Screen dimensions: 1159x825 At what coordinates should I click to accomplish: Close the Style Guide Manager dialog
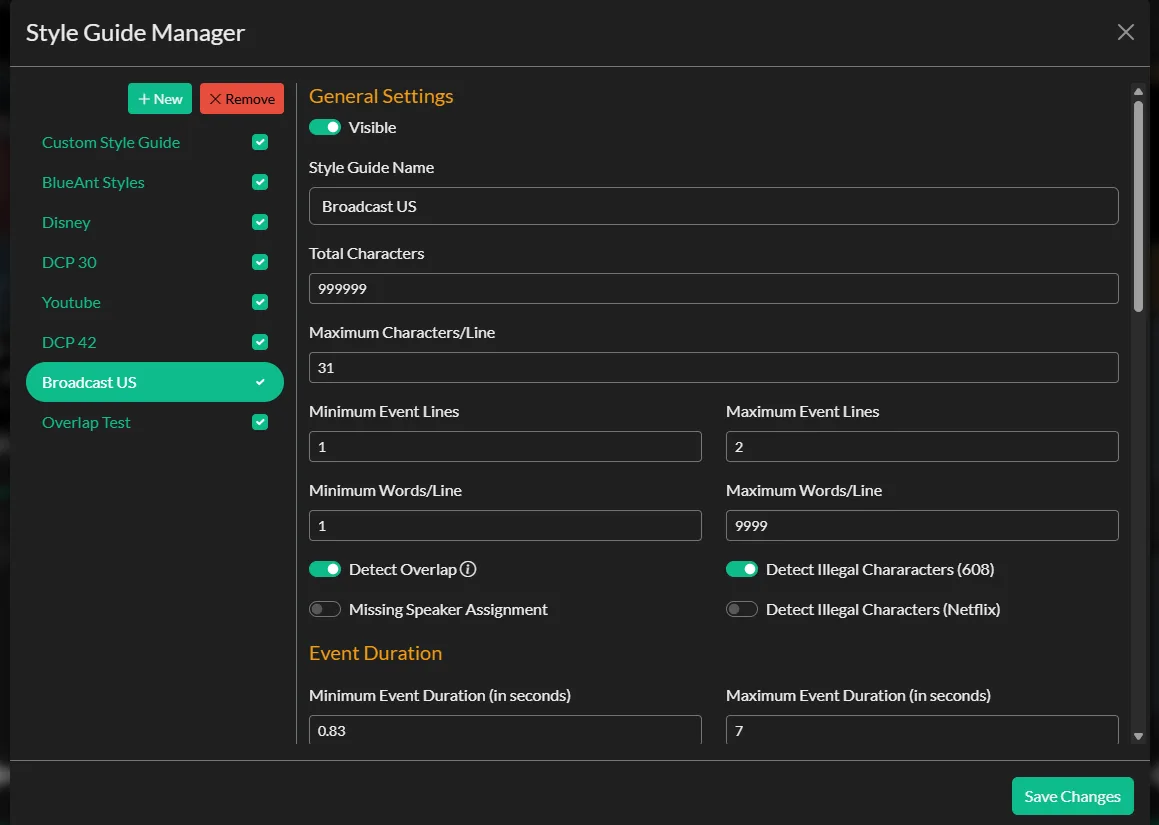(x=1125, y=32)
